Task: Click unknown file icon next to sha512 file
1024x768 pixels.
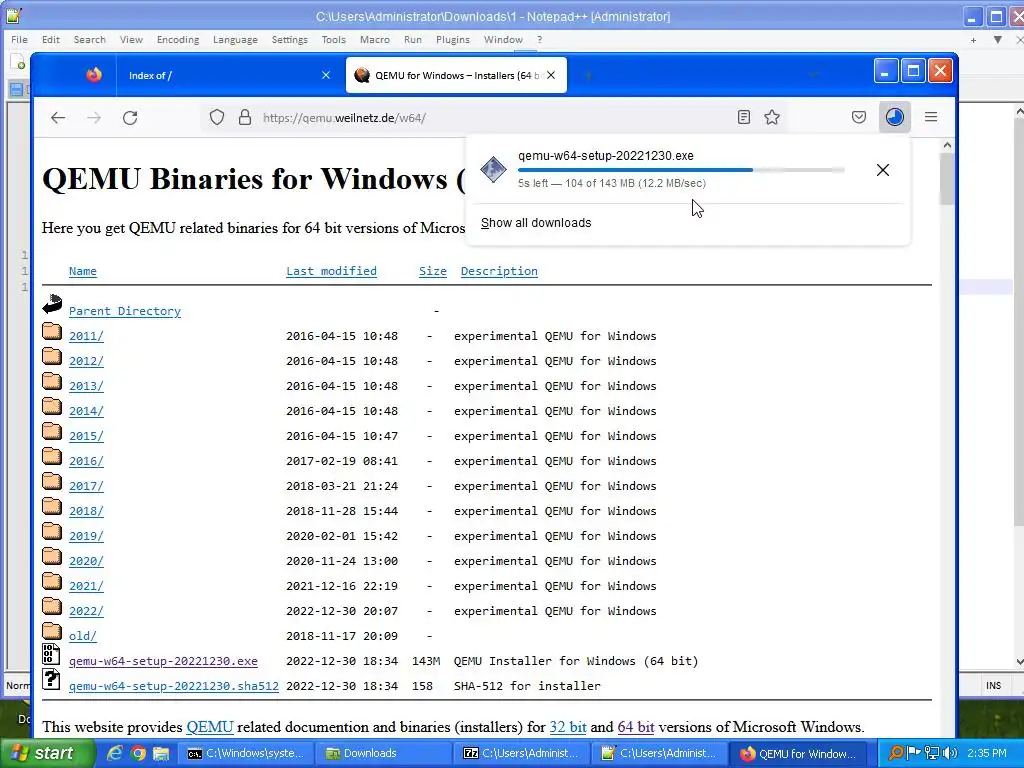Action: coord(51,679)
